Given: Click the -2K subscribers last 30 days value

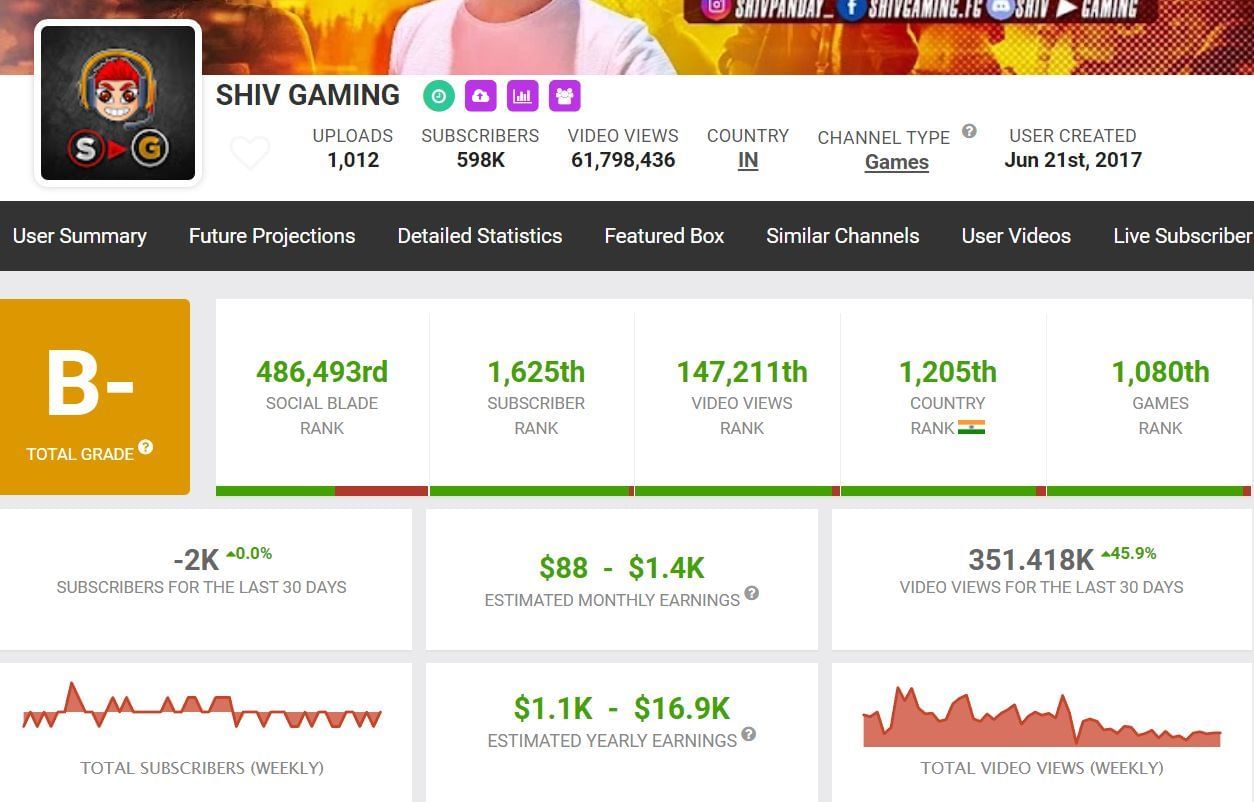Looking at the screenshot, I should click(x=196, y=561).
